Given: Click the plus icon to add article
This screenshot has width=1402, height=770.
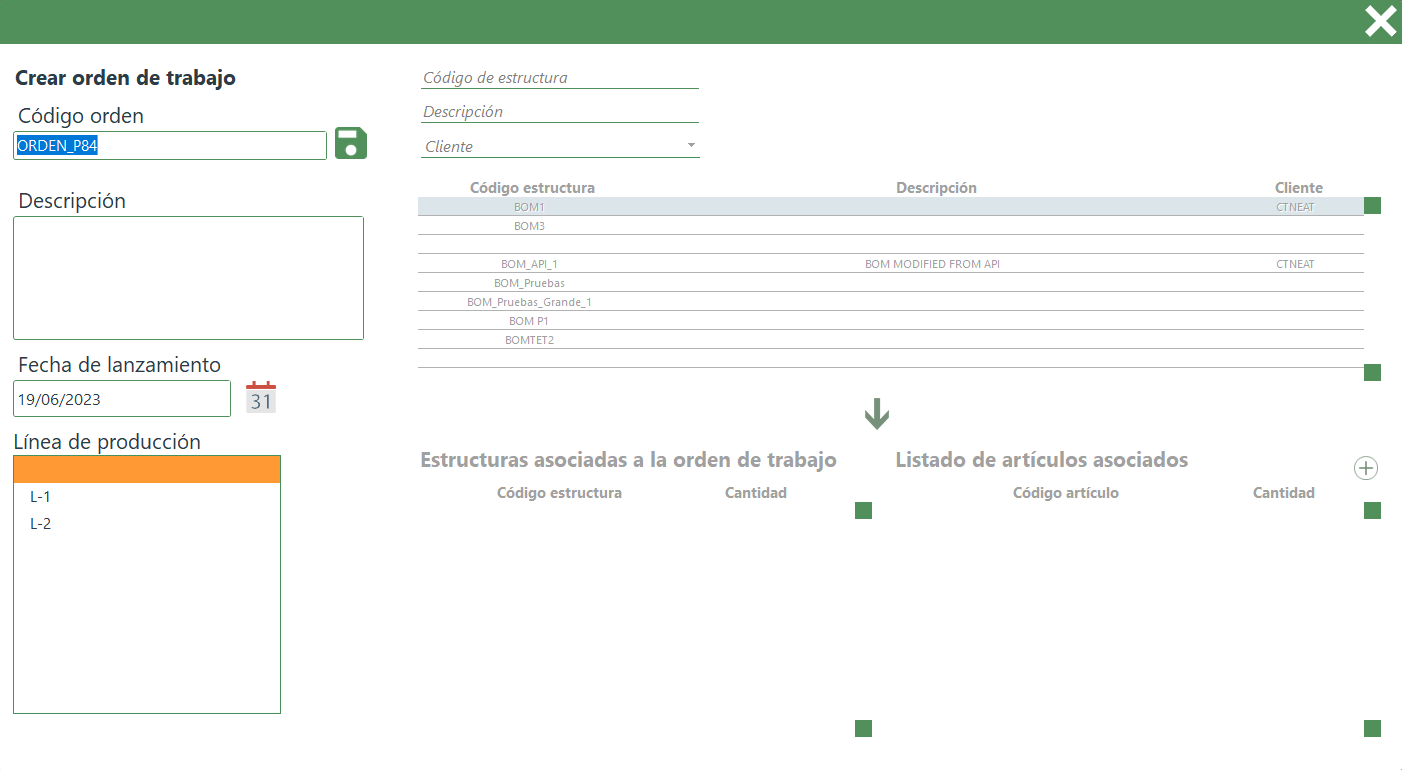Looking at the screenshot, I should coord(1366,468).
